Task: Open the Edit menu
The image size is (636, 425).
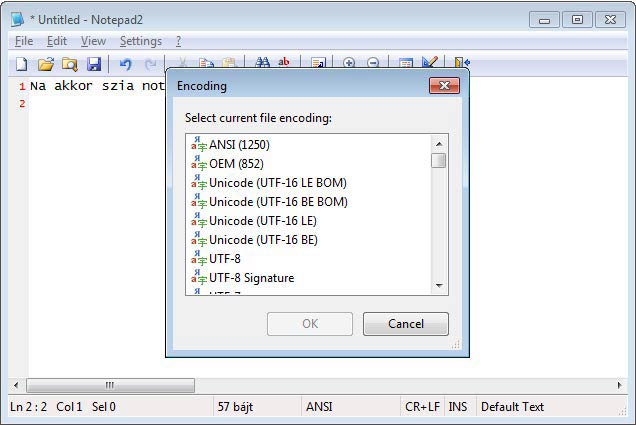Action: coord(57,41)
